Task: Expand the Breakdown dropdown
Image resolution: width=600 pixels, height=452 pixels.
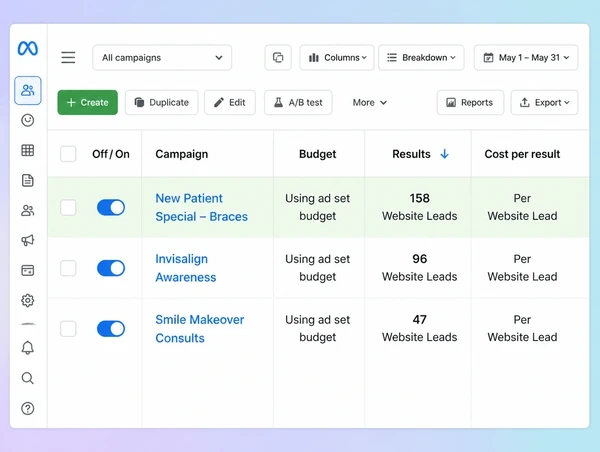Action: (421, 57)
